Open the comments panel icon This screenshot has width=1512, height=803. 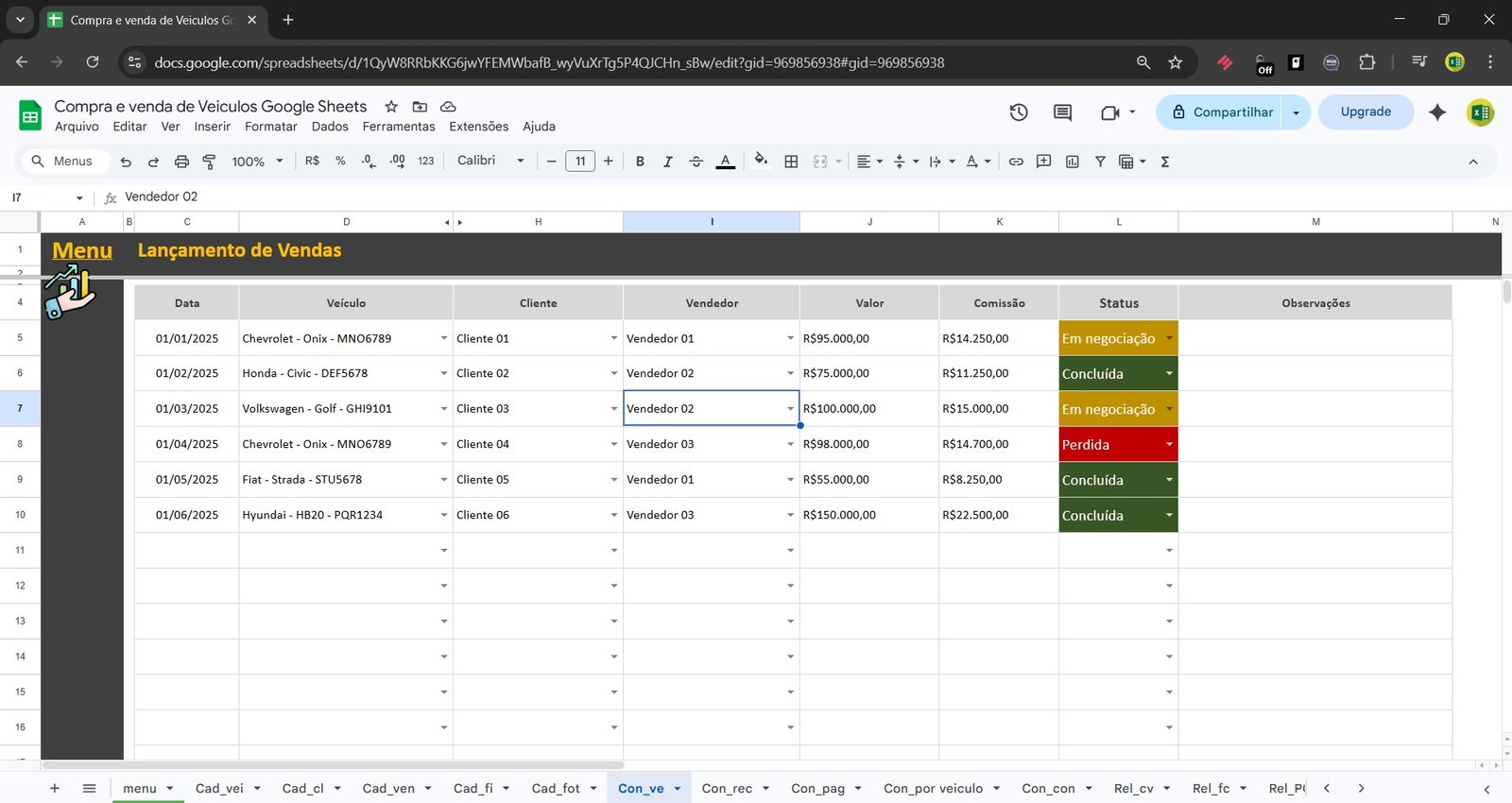coord(1062,112)
